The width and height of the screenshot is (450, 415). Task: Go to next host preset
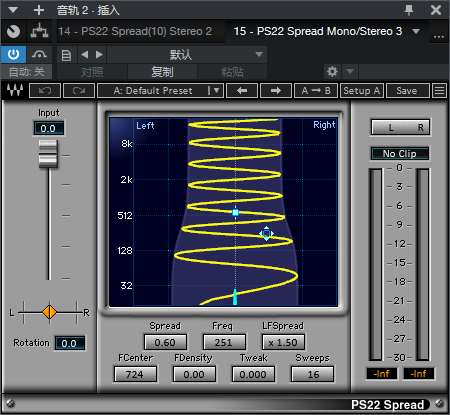pos(99,54)
